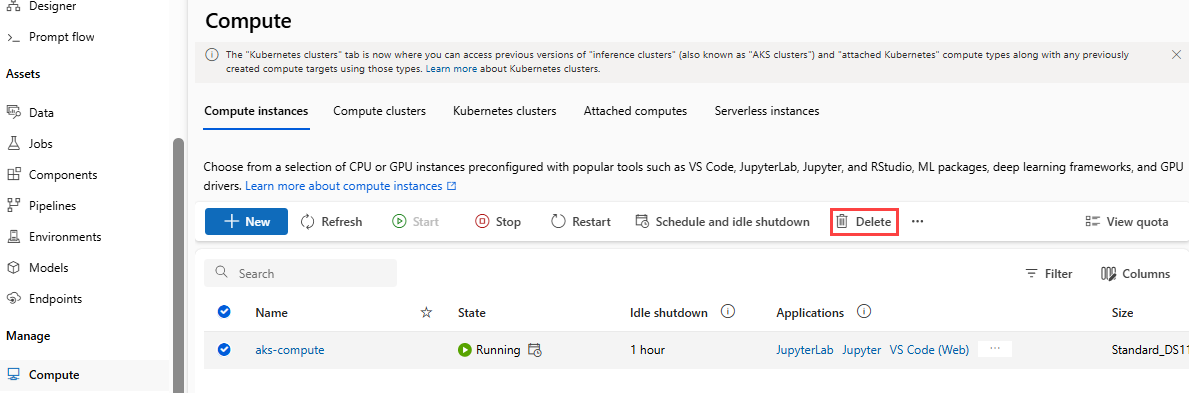This screenshot has height=393, width=1189.
Task: Open Learn more about Kubernetes clusters
Action: click(451, 68)
